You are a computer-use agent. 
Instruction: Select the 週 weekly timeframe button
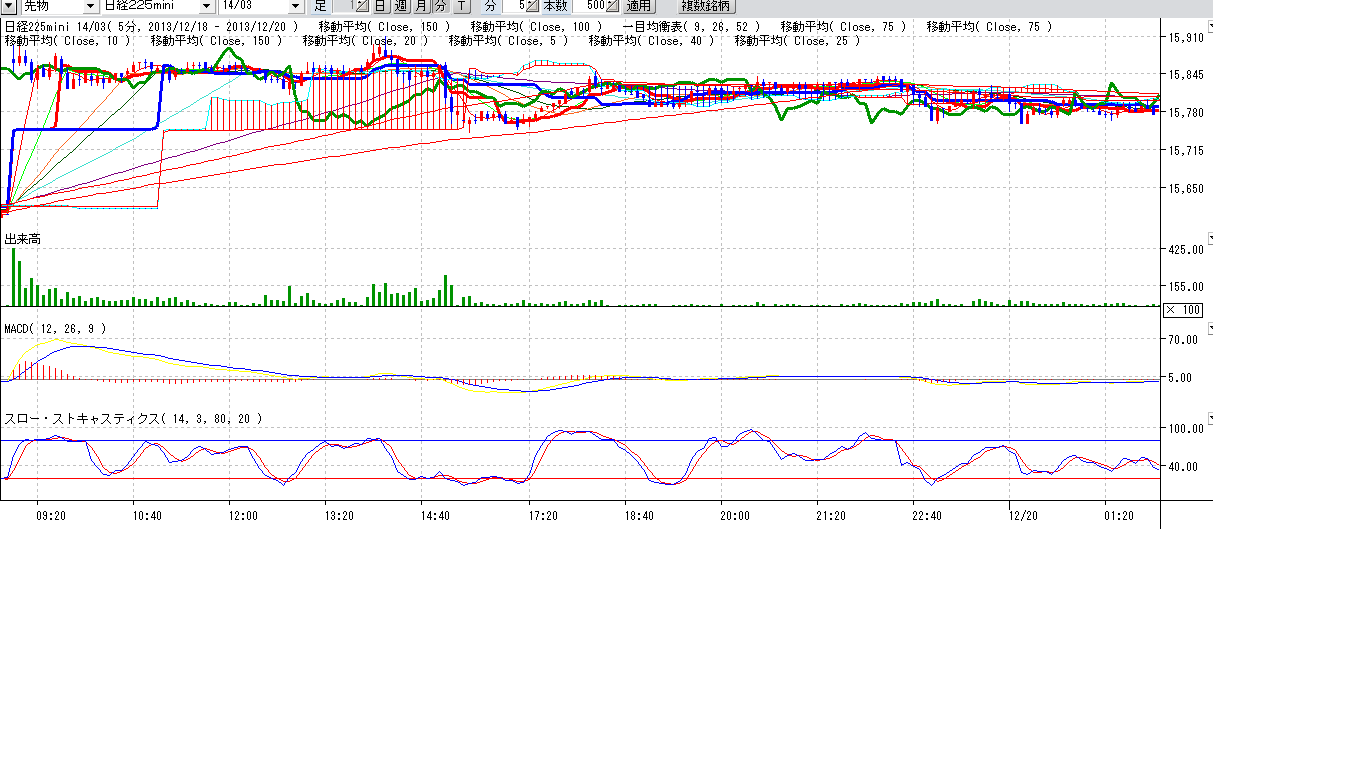400,6
